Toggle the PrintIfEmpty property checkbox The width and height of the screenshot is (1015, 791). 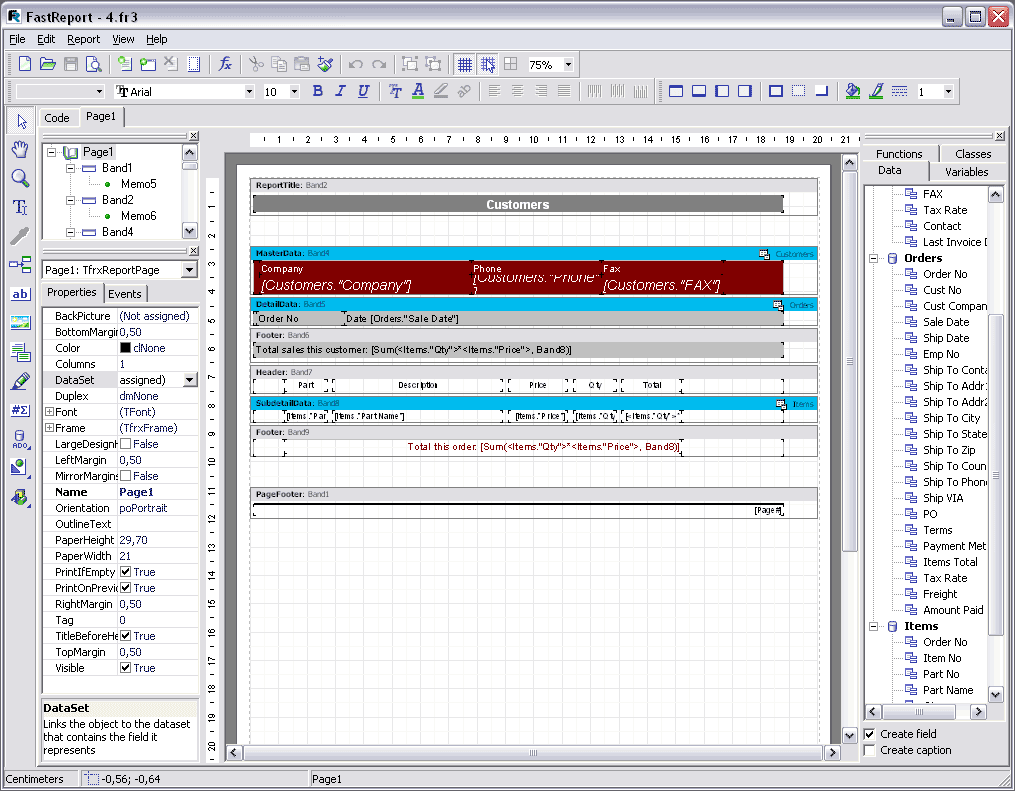[x=125, y=572]
